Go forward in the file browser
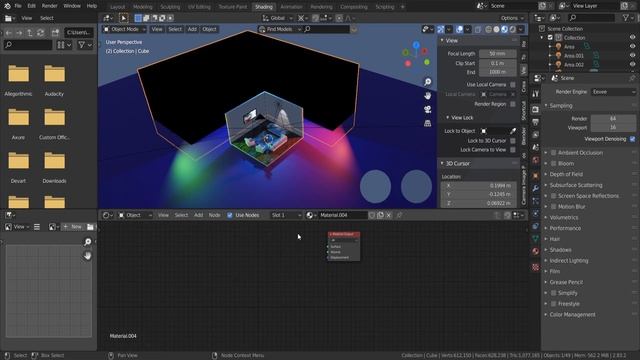Image resolution: width=640 pixels, height=360 pixels. (x=19, y=32)
